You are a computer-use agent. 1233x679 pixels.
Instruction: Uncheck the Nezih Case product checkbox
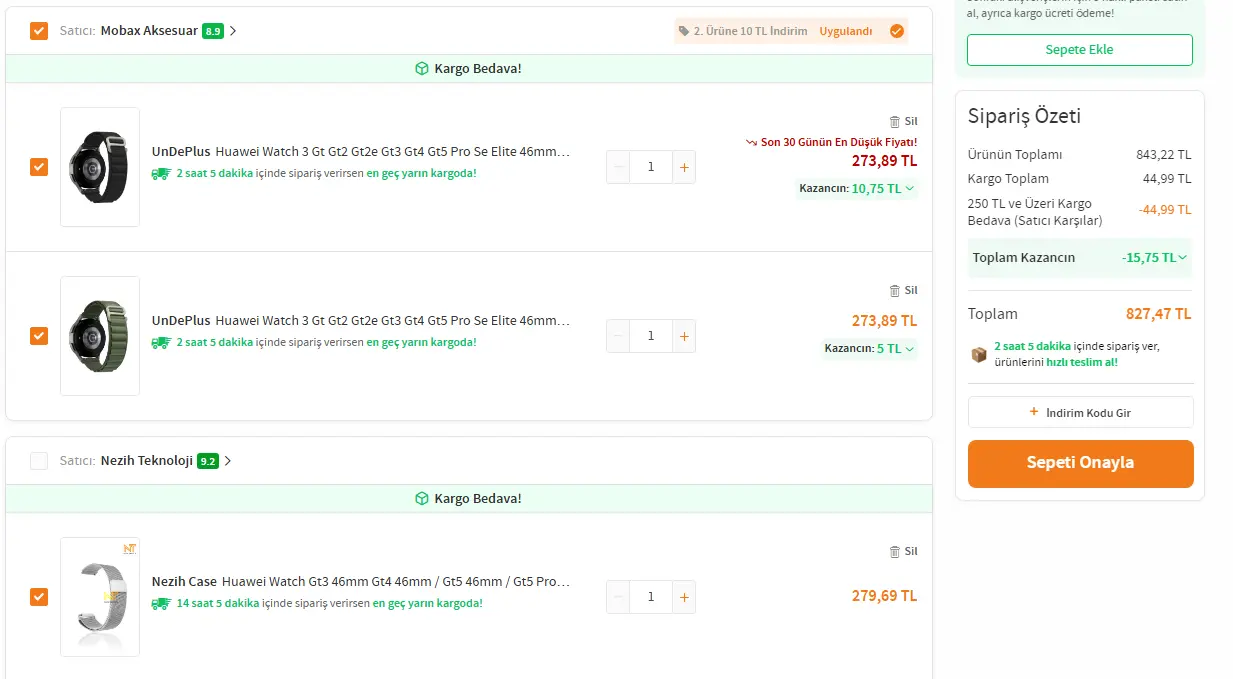pos(39,597)
